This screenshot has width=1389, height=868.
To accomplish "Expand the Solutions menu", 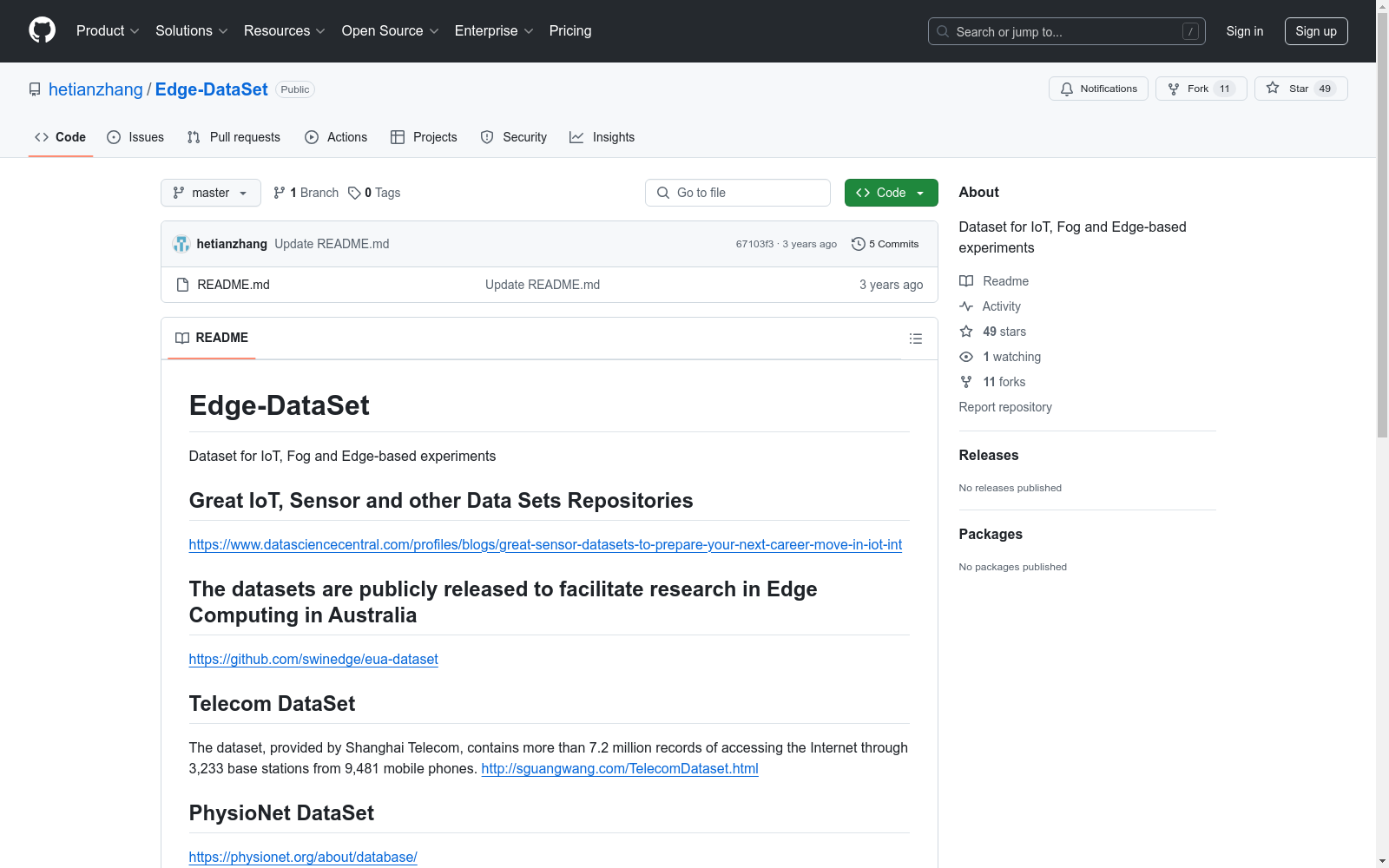I will coord(192,30).
